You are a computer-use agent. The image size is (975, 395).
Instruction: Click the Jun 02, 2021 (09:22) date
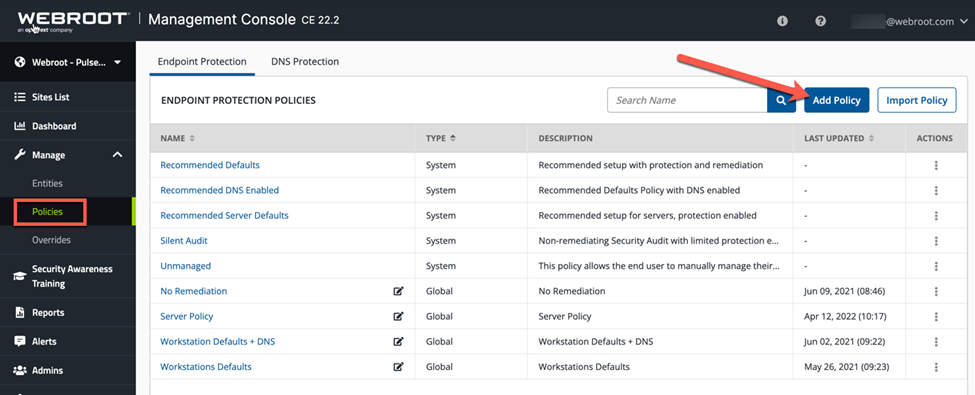pos(844,342)
